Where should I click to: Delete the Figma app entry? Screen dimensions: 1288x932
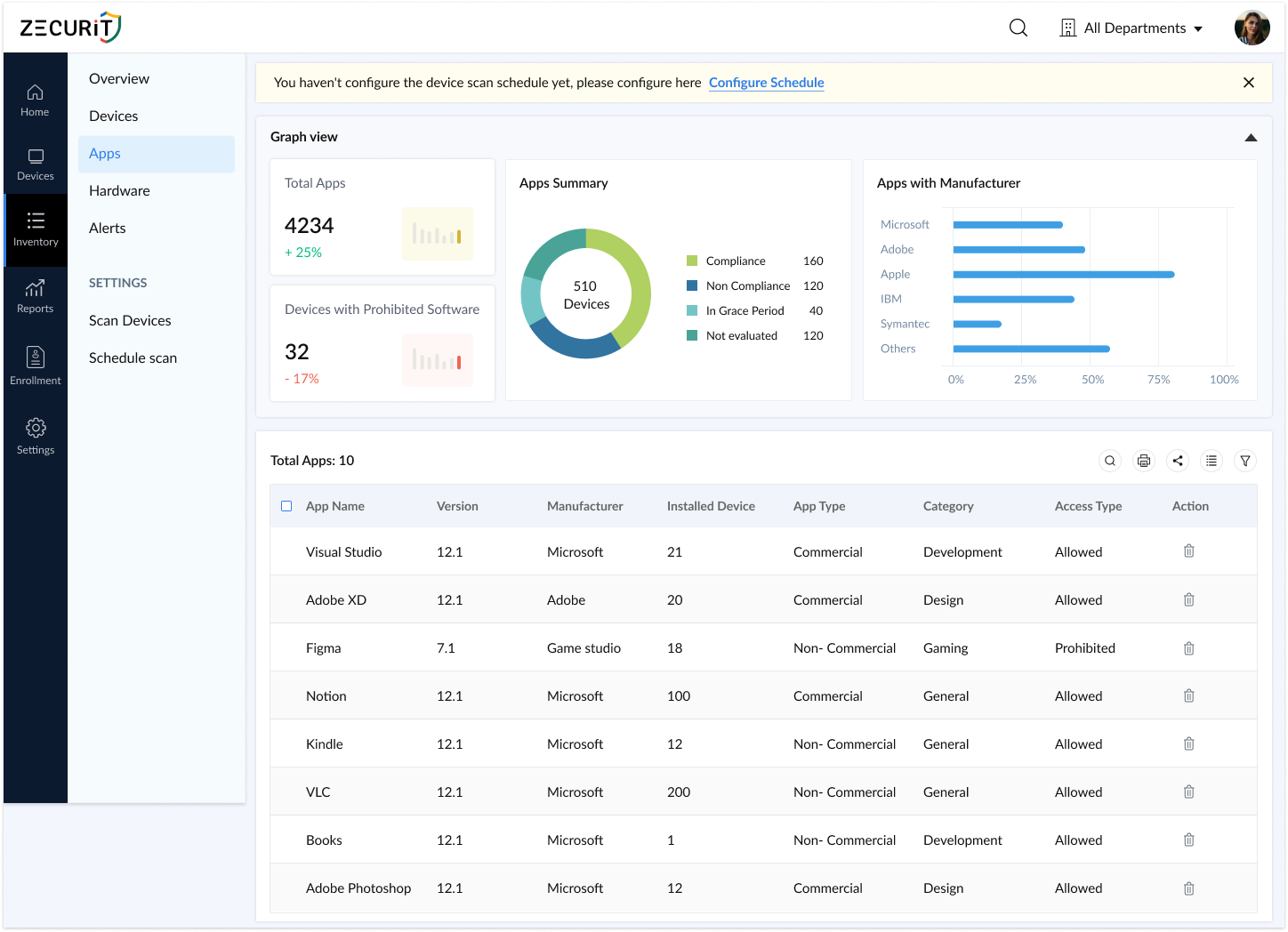(x=1188, y=647)
